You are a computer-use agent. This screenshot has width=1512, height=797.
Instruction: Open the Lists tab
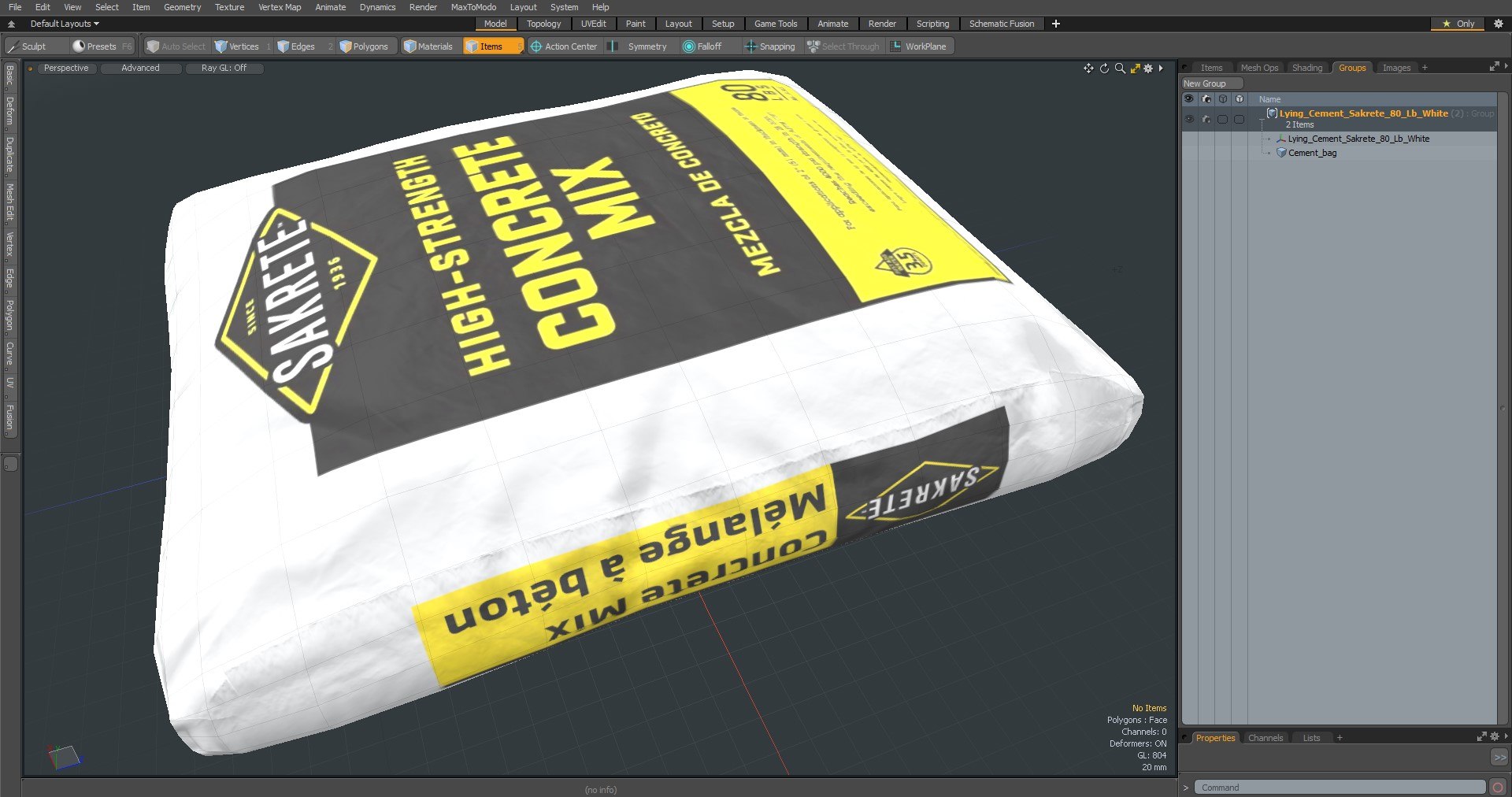pyautogui.click(x=1311, y=738)
